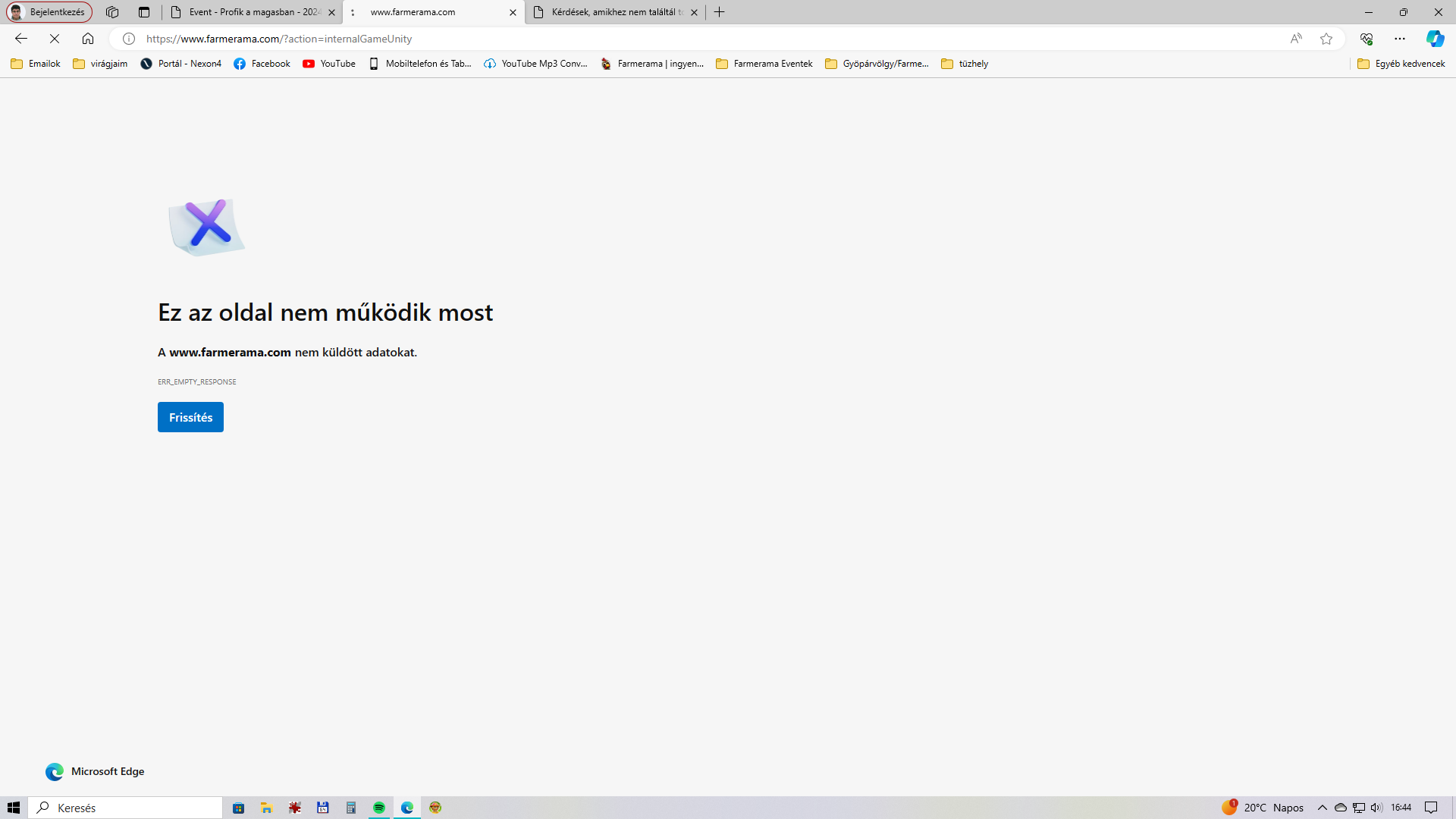Expand the Egyéb kedvencek folder

[x=1401, y=64]
